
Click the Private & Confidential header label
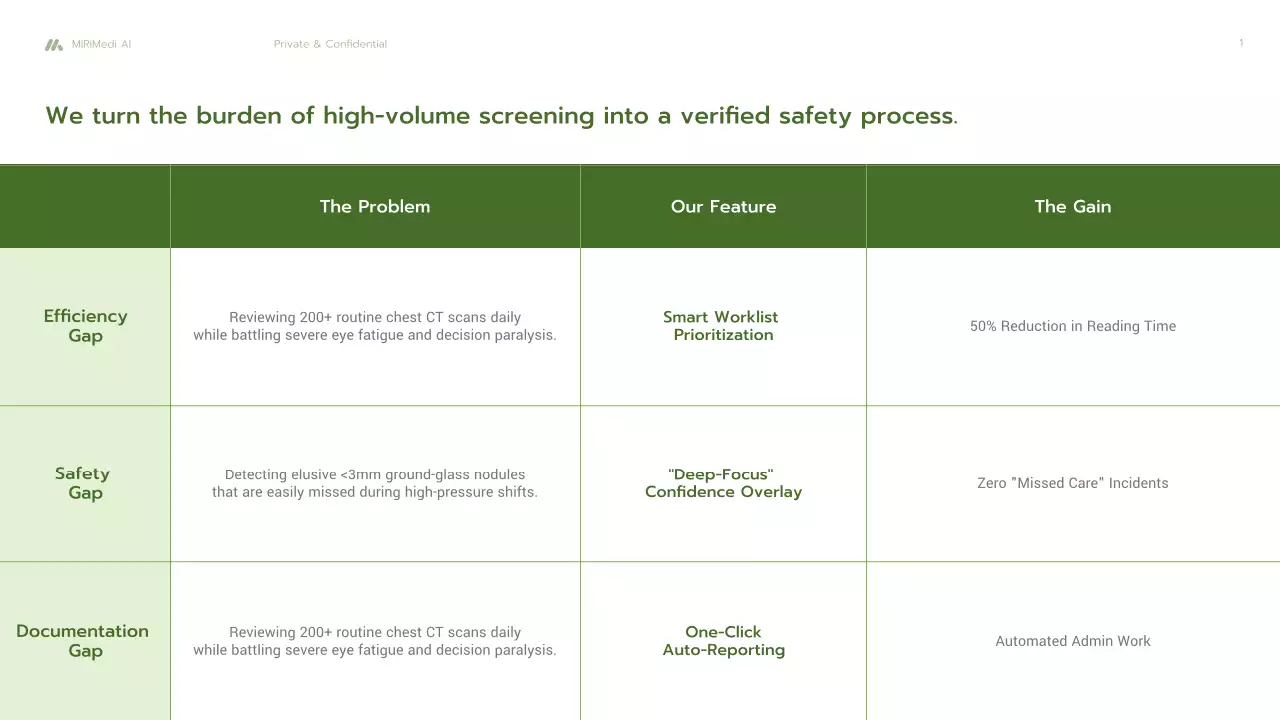click(330, 44)
